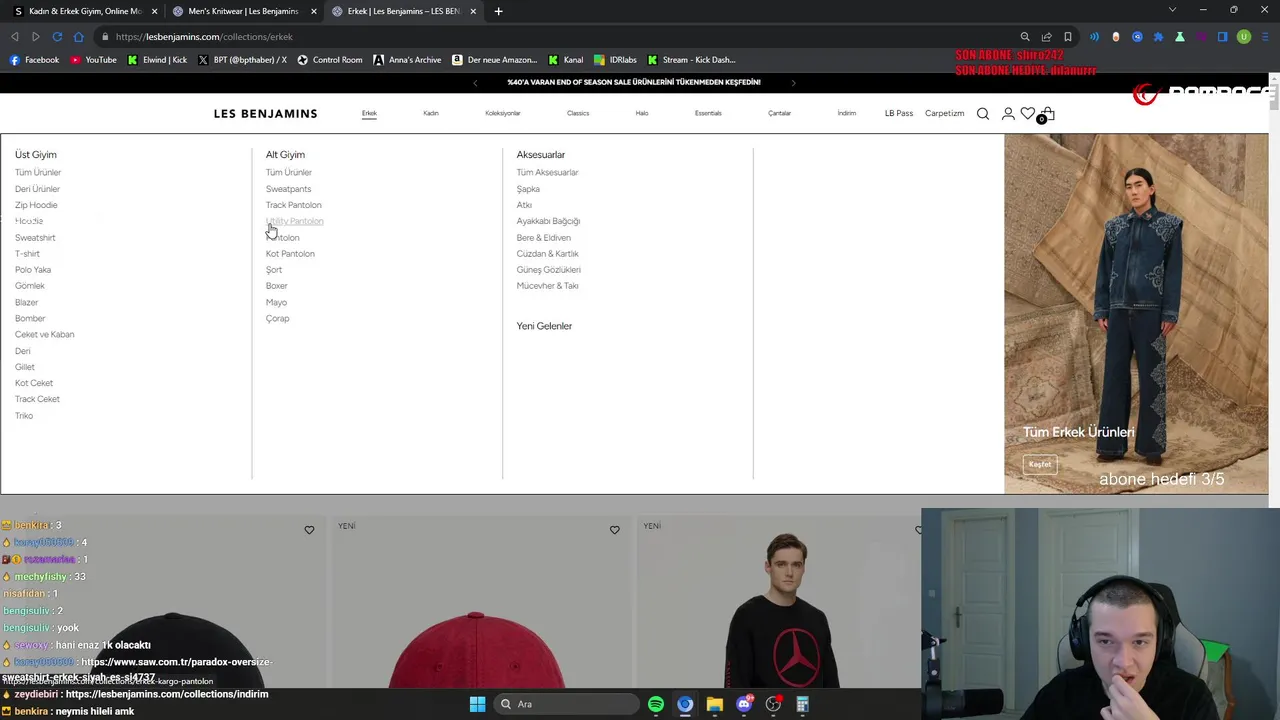1280x720 pixels.
Task: Click the taskbar Ara search box
Action: pyautogui.click(x=567, y=704)
